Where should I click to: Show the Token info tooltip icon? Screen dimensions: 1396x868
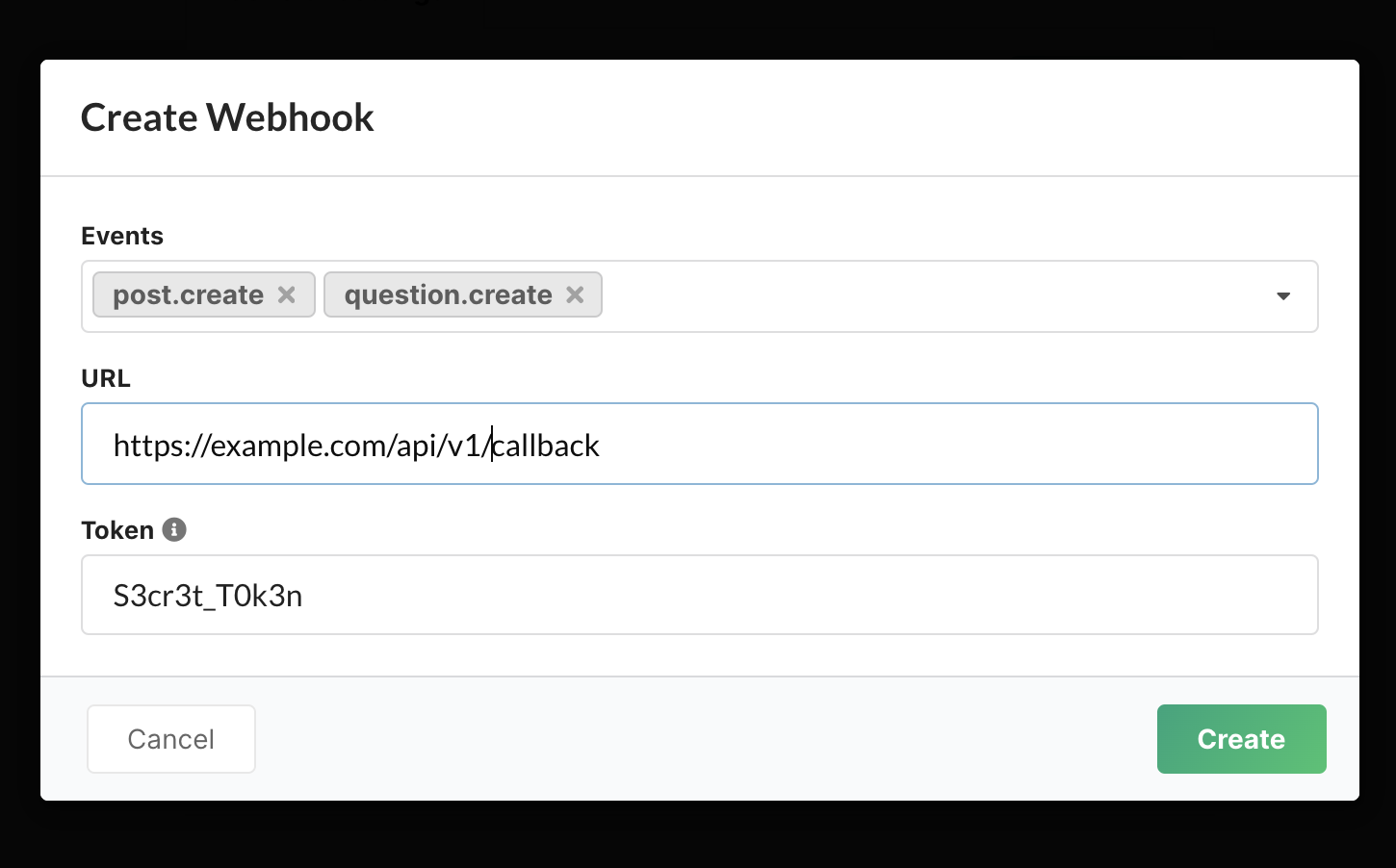(174, 529)
